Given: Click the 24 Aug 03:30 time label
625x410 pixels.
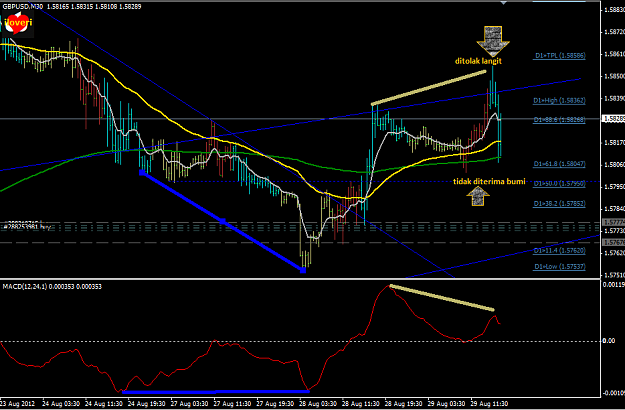Looking at the screenshot, I should [x=60, y=404].
